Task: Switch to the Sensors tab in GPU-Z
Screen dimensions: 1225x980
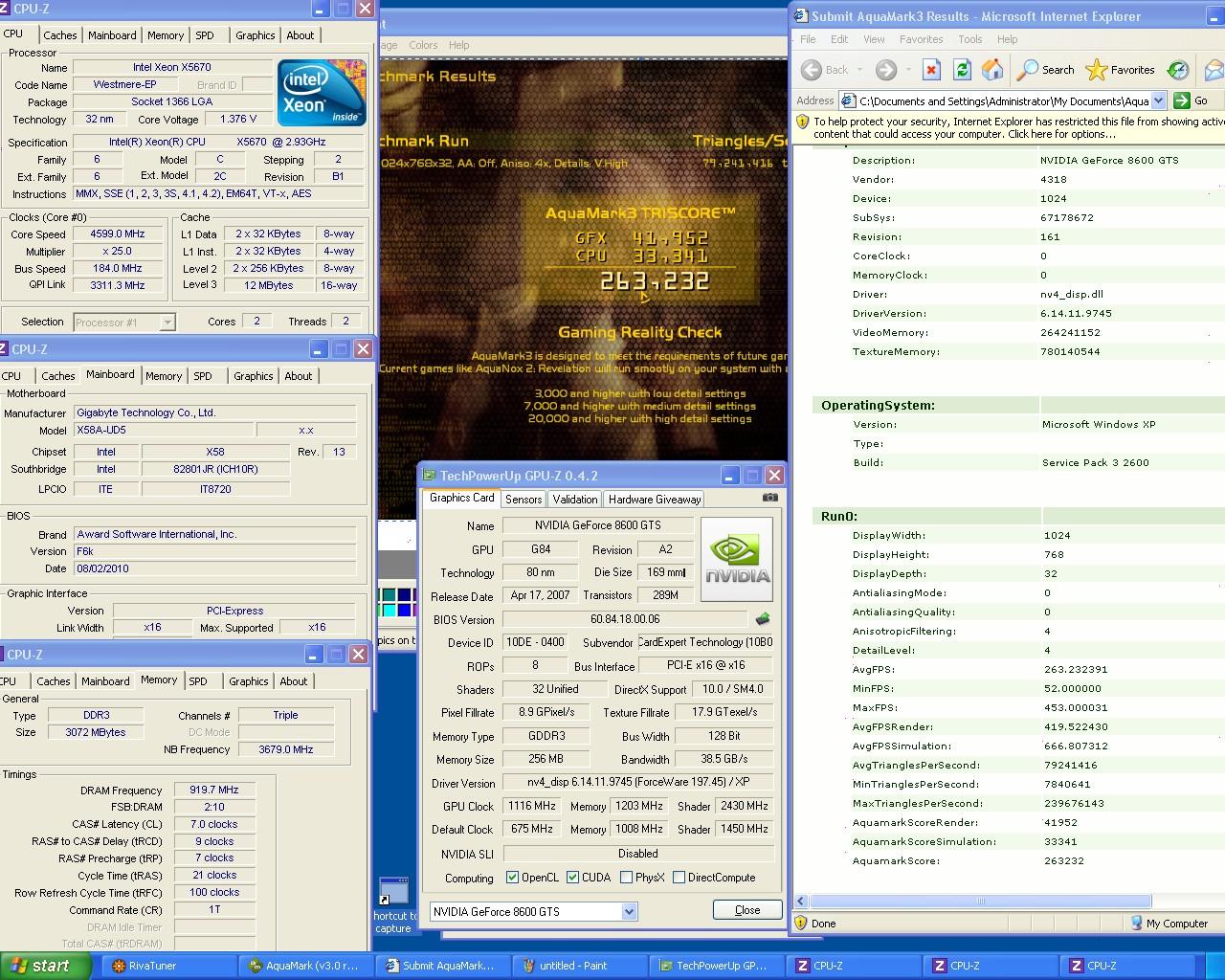Action: point(523,500)
